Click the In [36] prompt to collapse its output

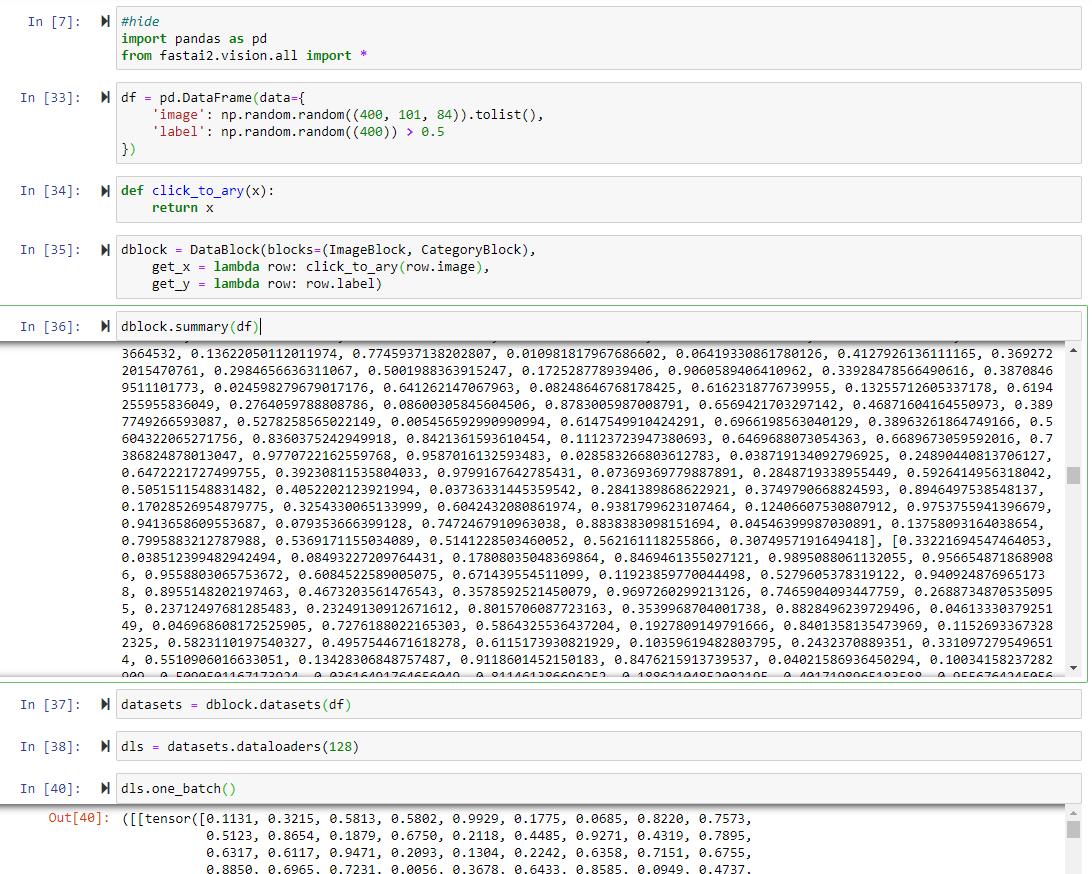click(48, 326)
